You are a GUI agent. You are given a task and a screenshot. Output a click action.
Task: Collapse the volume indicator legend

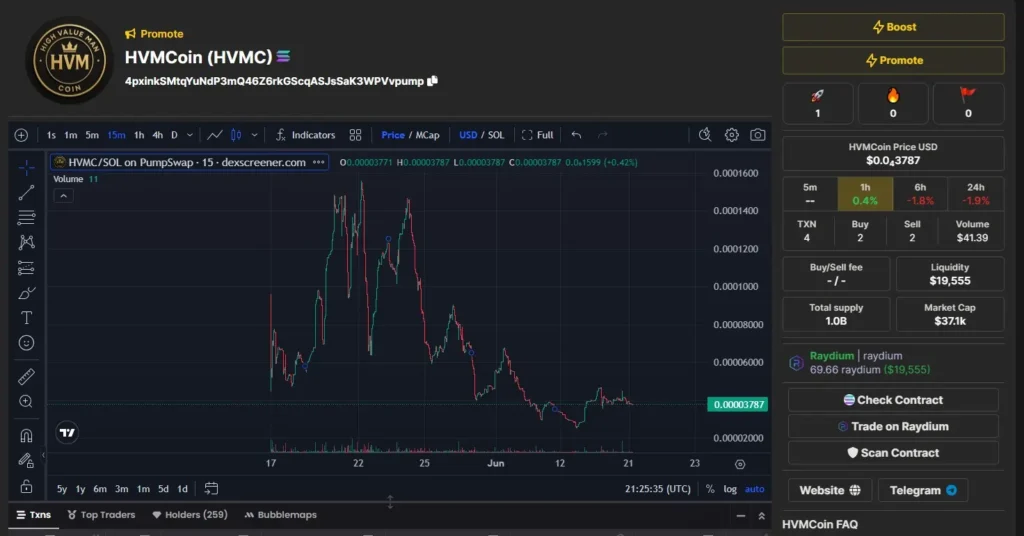click(63, 196)
